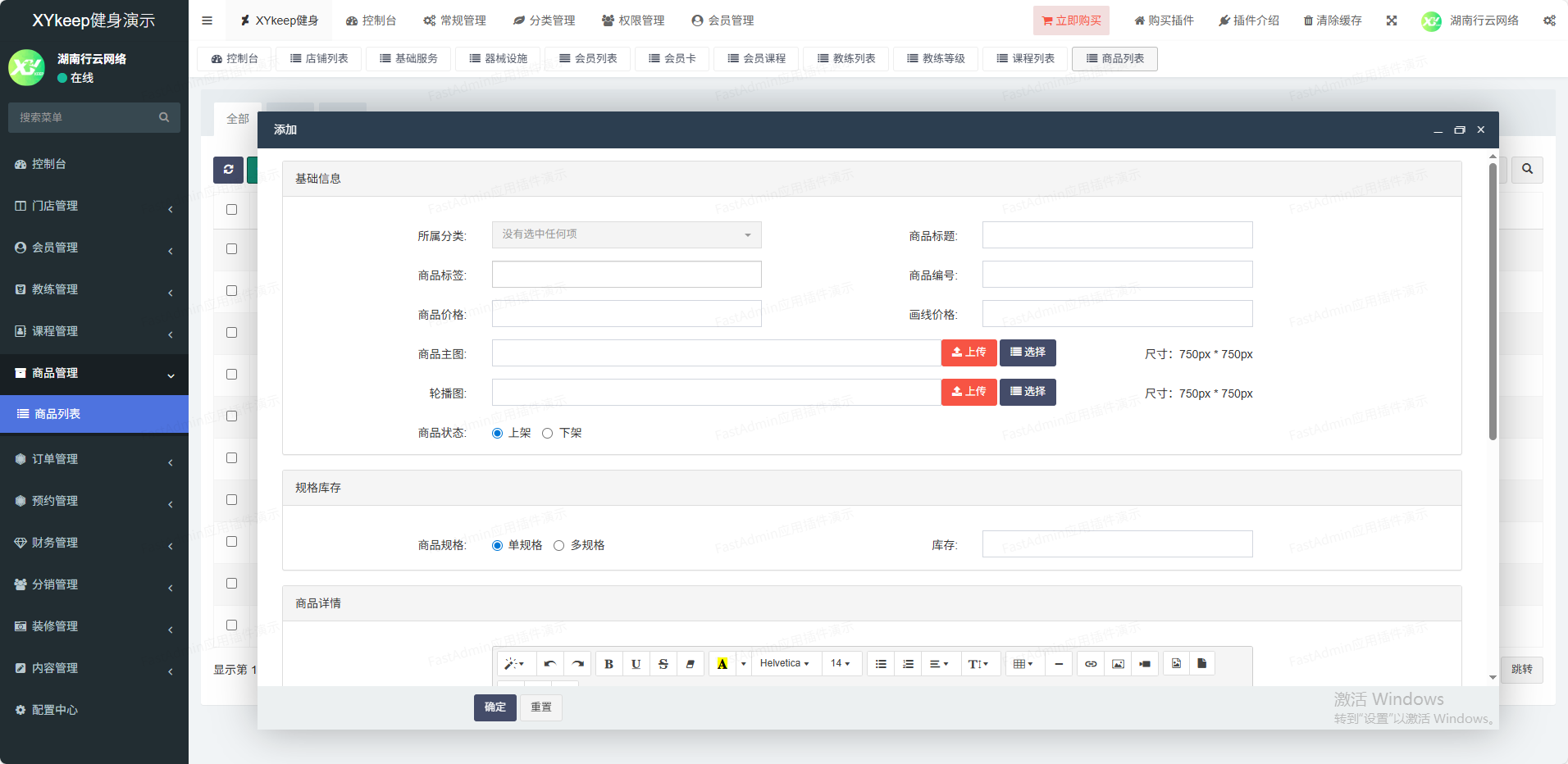Select the 下架 radio button

pyautogui.click(x=548, y=434)
